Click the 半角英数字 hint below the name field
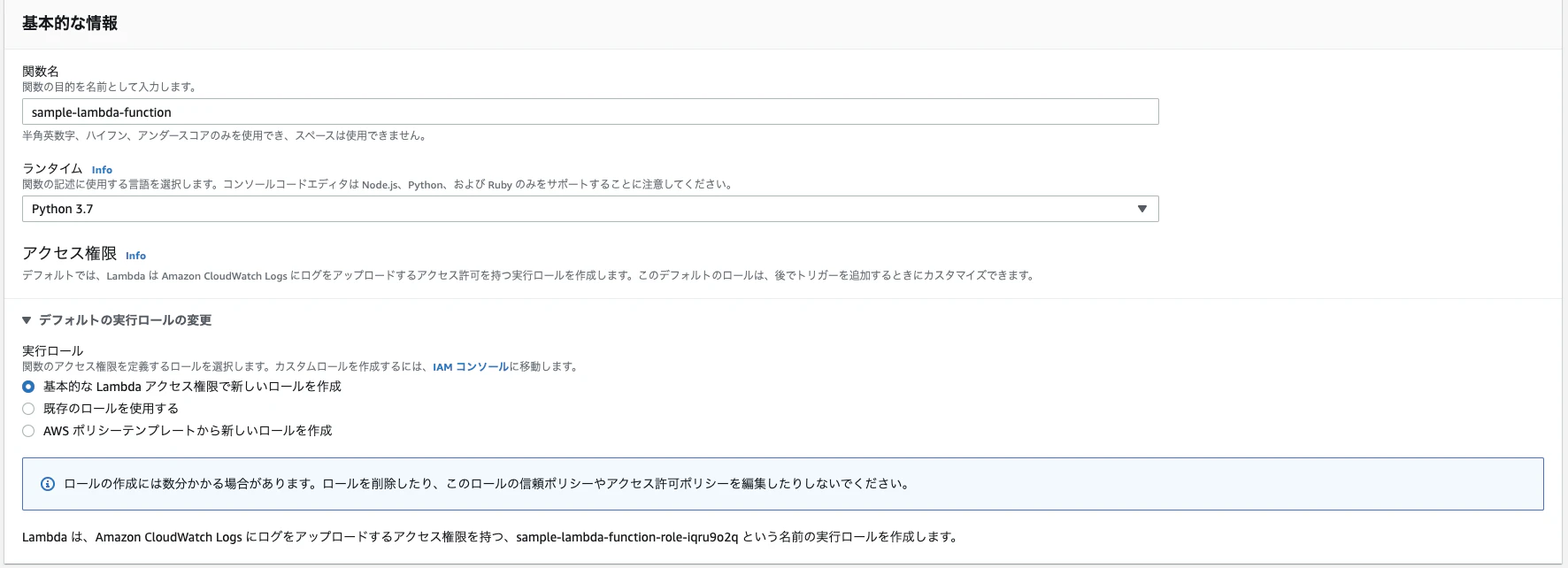This screenshot has height=568, width=1568. point(226,135)
